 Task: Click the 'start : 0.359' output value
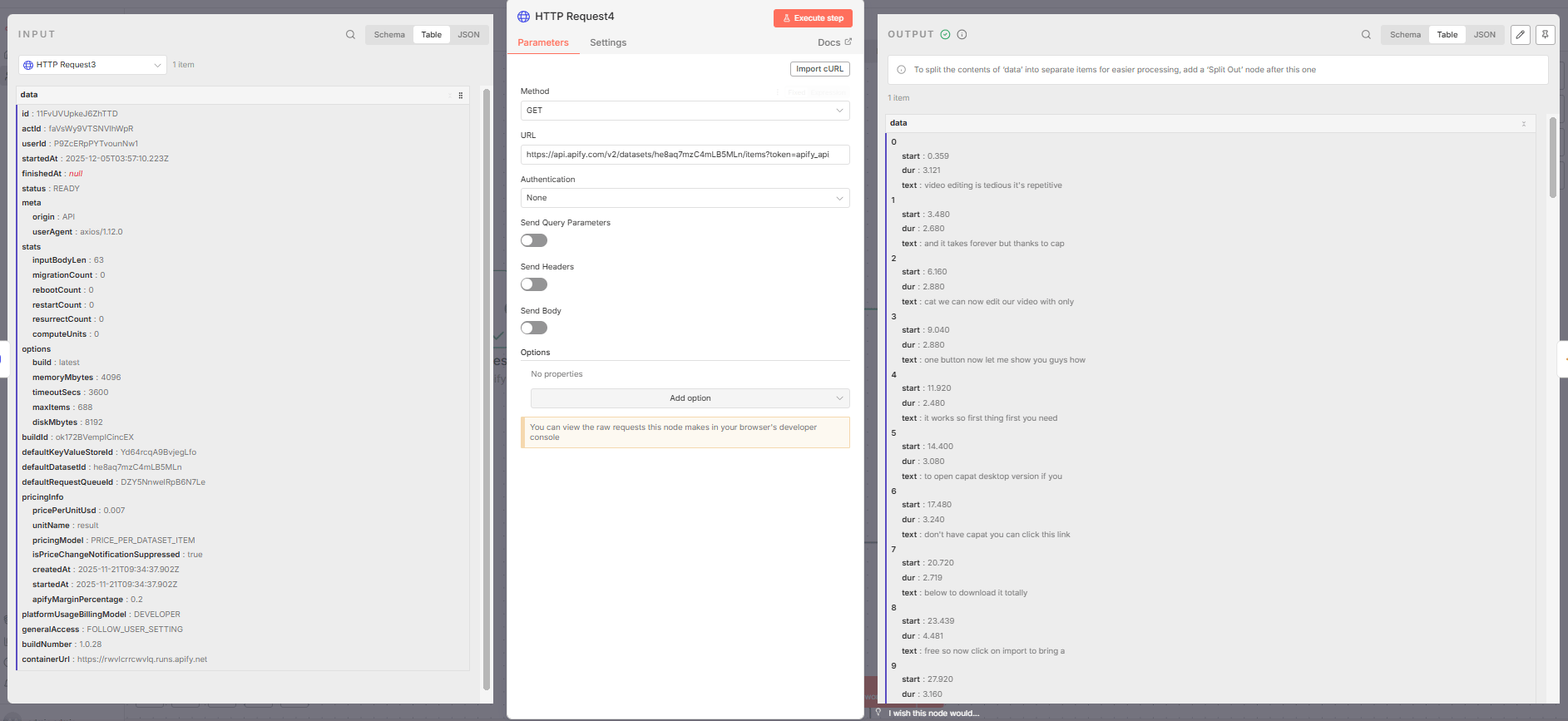[925, 156]
